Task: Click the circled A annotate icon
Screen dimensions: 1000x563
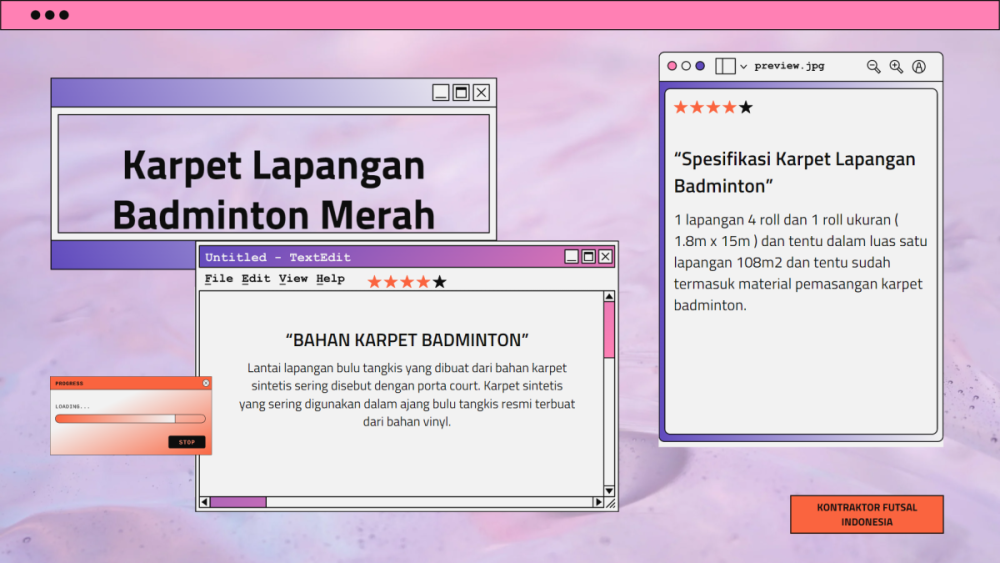Action: click(919, 66)
